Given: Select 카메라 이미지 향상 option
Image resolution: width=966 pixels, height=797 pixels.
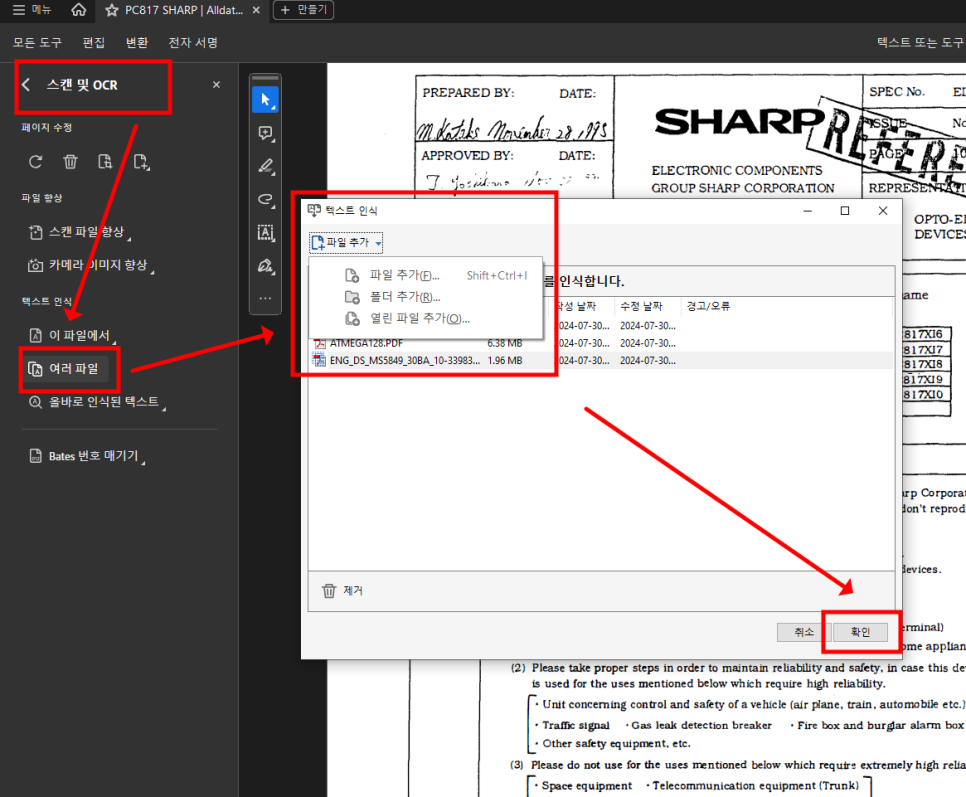Looking at the screenshot, I should click(90, 265).
